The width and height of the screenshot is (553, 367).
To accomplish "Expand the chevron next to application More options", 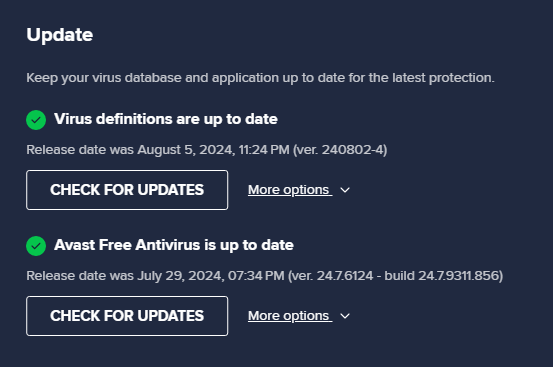I will [345, 316].
